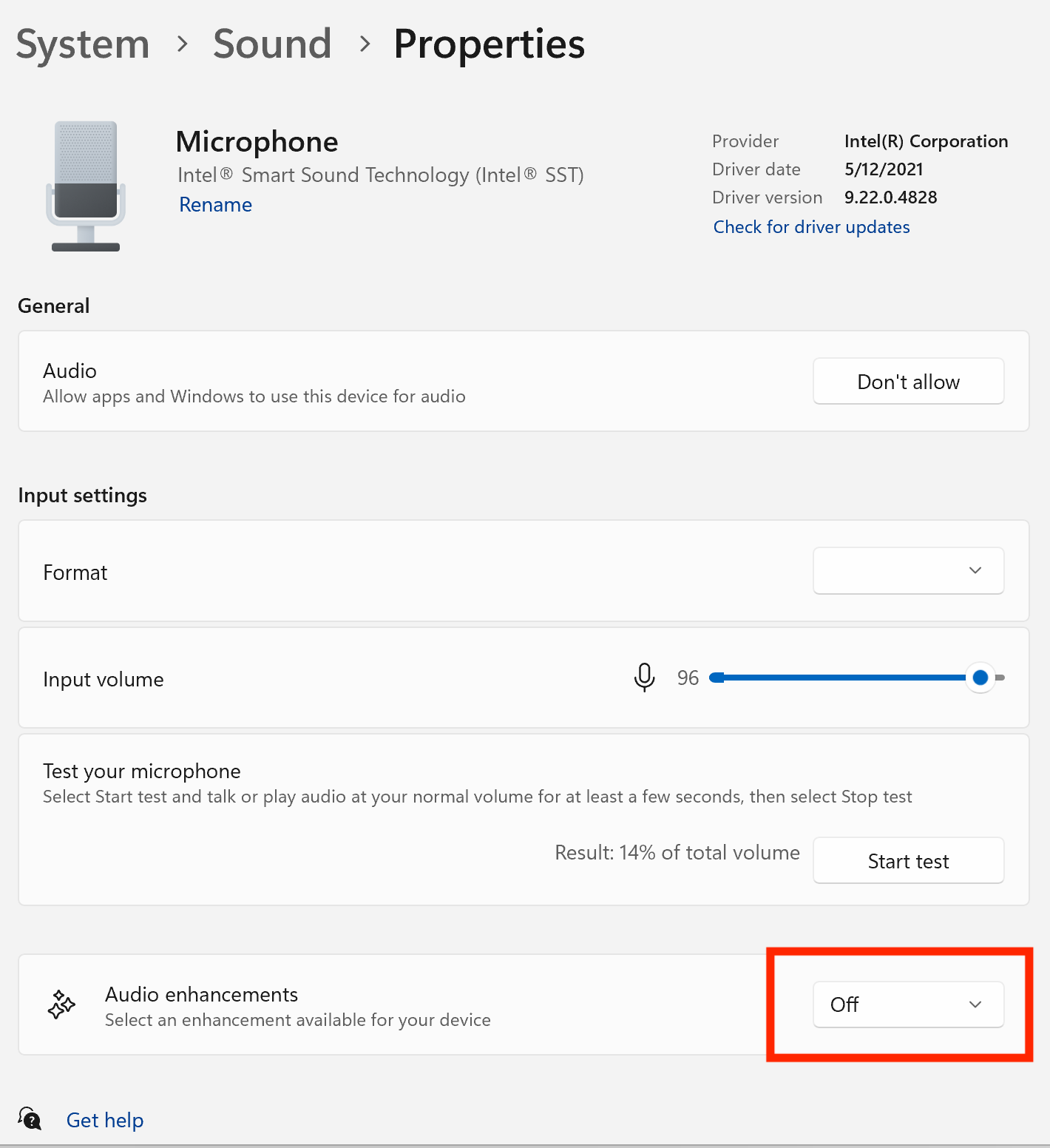Go back to System in the breadcrumb
This screenshot has height=1148, width=1050.
coord(83,44)
